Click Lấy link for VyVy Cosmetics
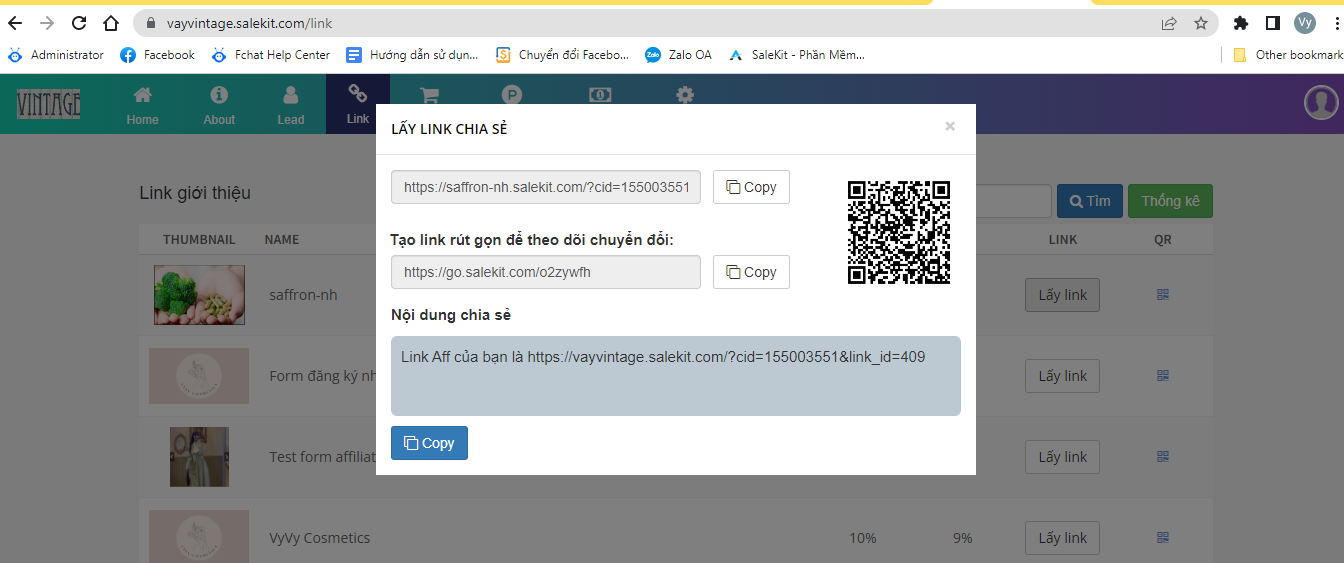1344x563 pixels. [1062, 538]
